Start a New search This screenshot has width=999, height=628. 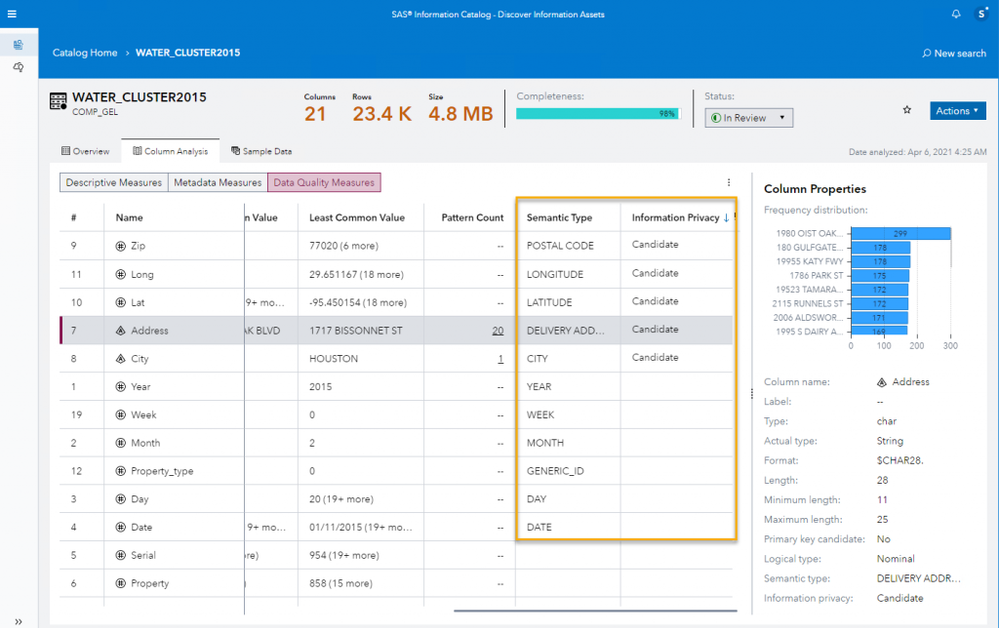click(953, 53)
